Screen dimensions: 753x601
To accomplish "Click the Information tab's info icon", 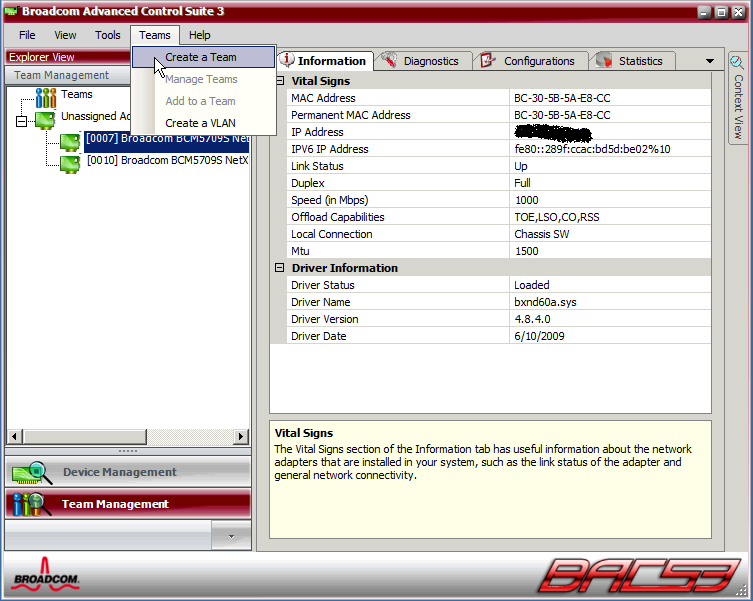I will tap(287, 60).
